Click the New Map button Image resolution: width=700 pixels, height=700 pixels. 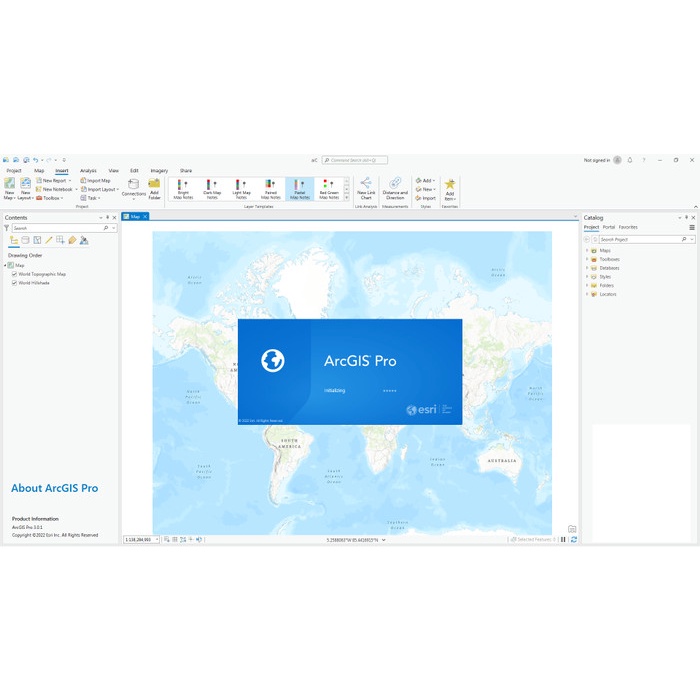point(9,188)
